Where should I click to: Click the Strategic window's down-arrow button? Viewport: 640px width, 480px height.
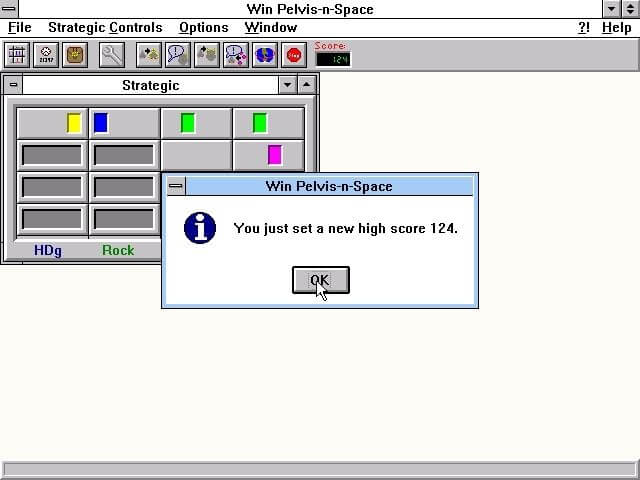point(287,85)
